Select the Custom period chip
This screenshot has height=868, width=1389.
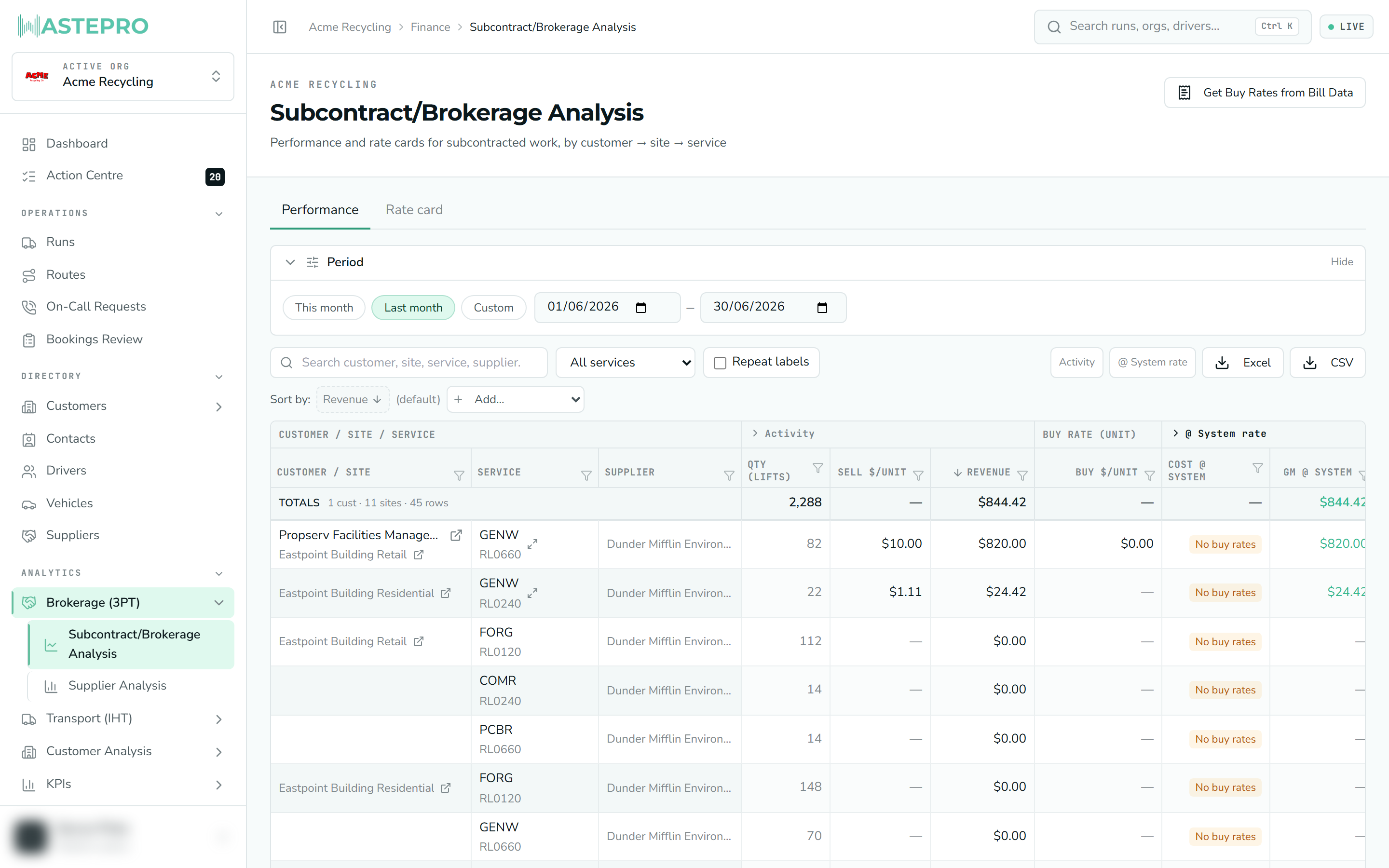(x=493, y=308)
